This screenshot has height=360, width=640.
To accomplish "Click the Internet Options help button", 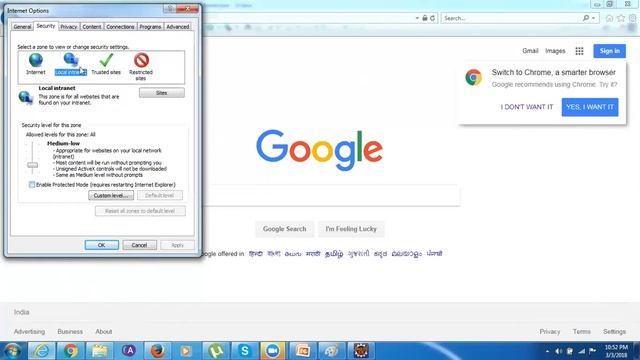I will (x=170, y=9).
